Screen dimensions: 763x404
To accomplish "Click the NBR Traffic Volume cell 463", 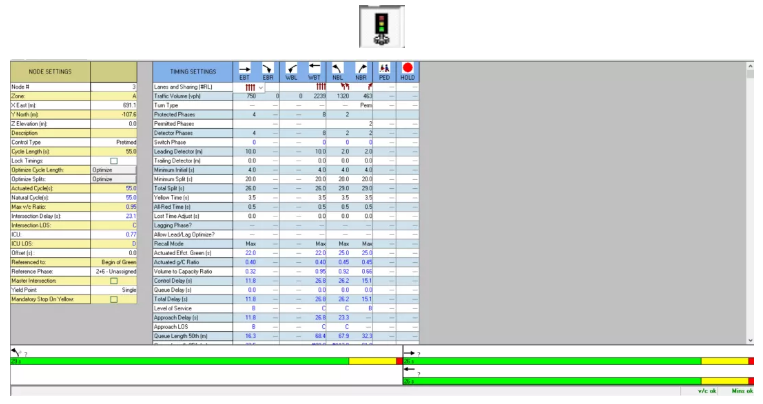I will pyautogui.click(x=361, y=96).
